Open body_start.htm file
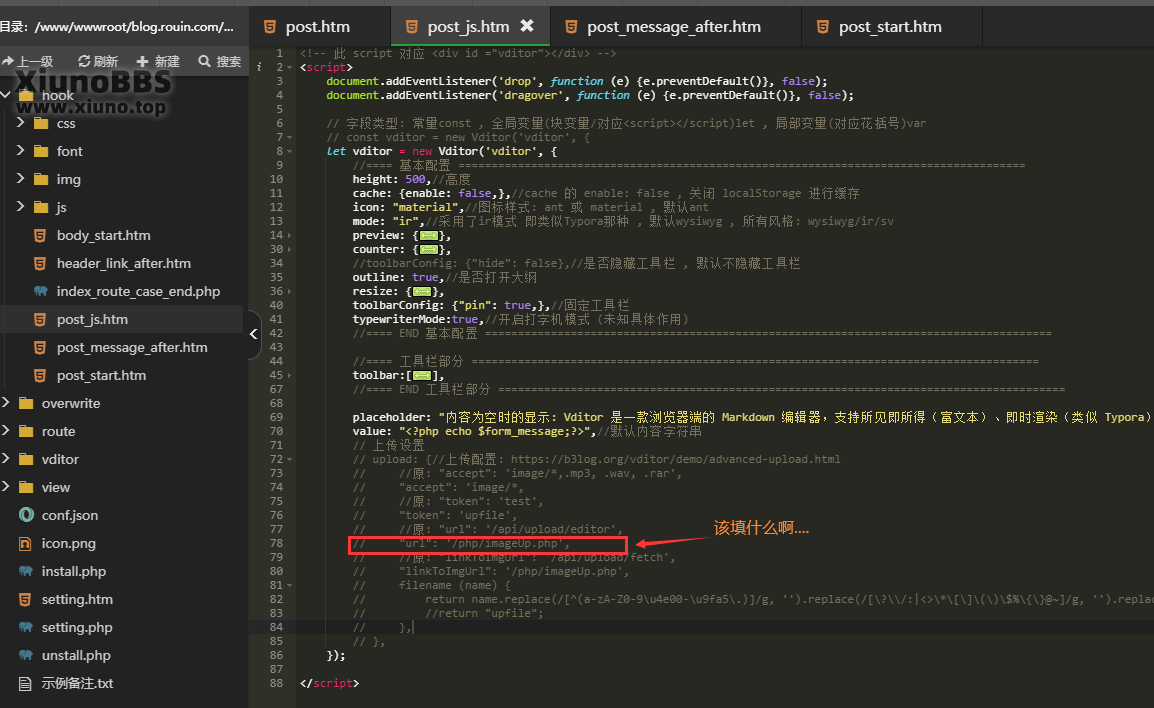Image resolution: width=1154 pixels, height=708 pixels. [103, 236]
